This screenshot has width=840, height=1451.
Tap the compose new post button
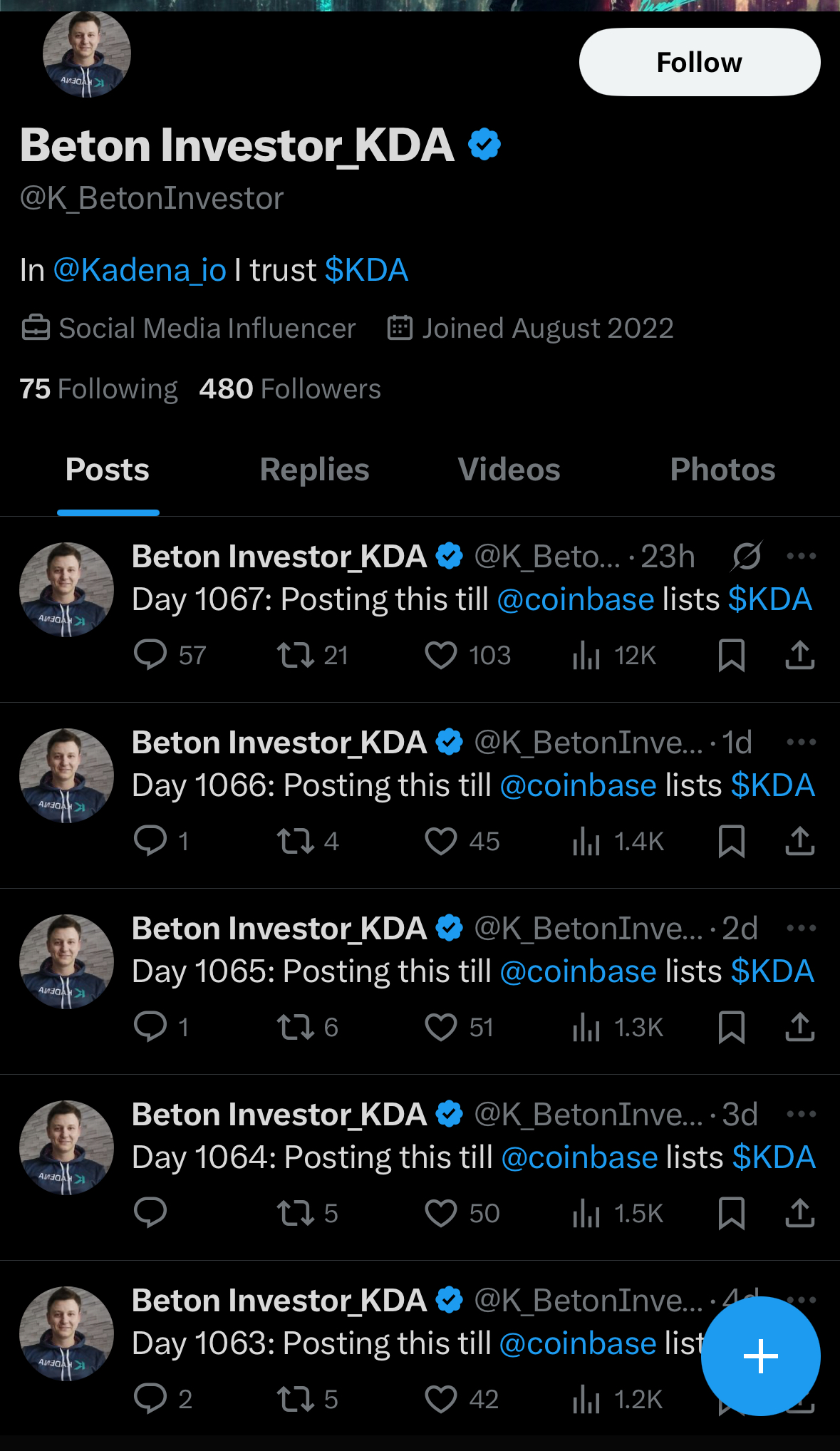(760, 1356)
